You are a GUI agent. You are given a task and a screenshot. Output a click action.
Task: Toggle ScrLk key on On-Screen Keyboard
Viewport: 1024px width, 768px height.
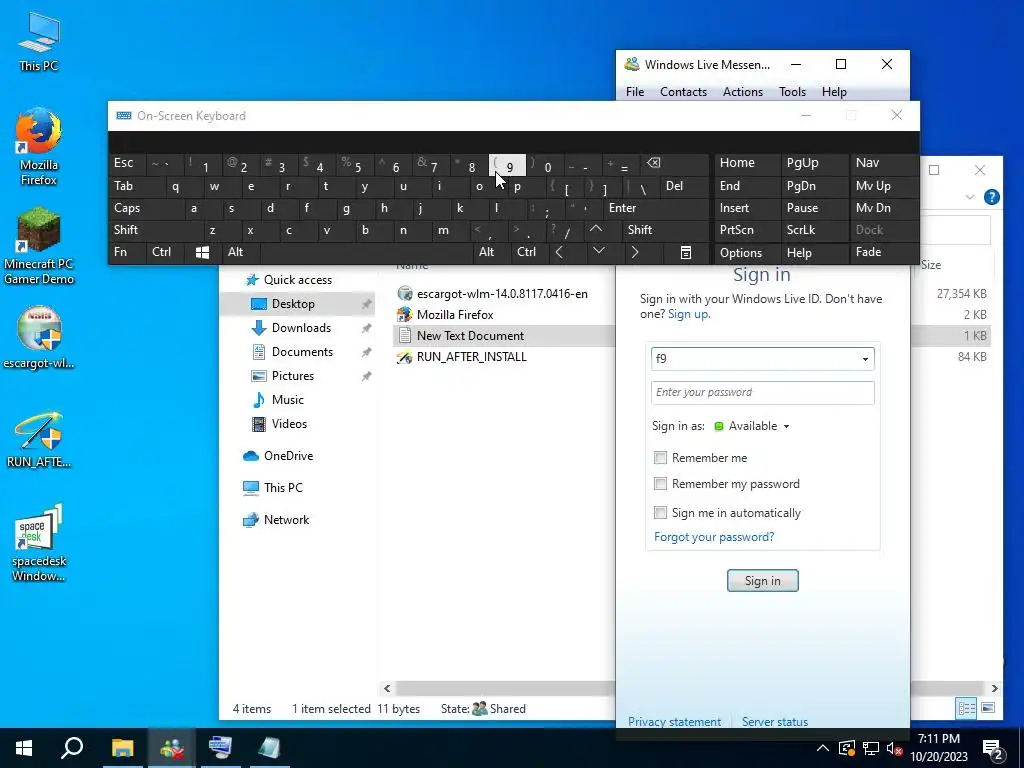[x=801, y=230]
